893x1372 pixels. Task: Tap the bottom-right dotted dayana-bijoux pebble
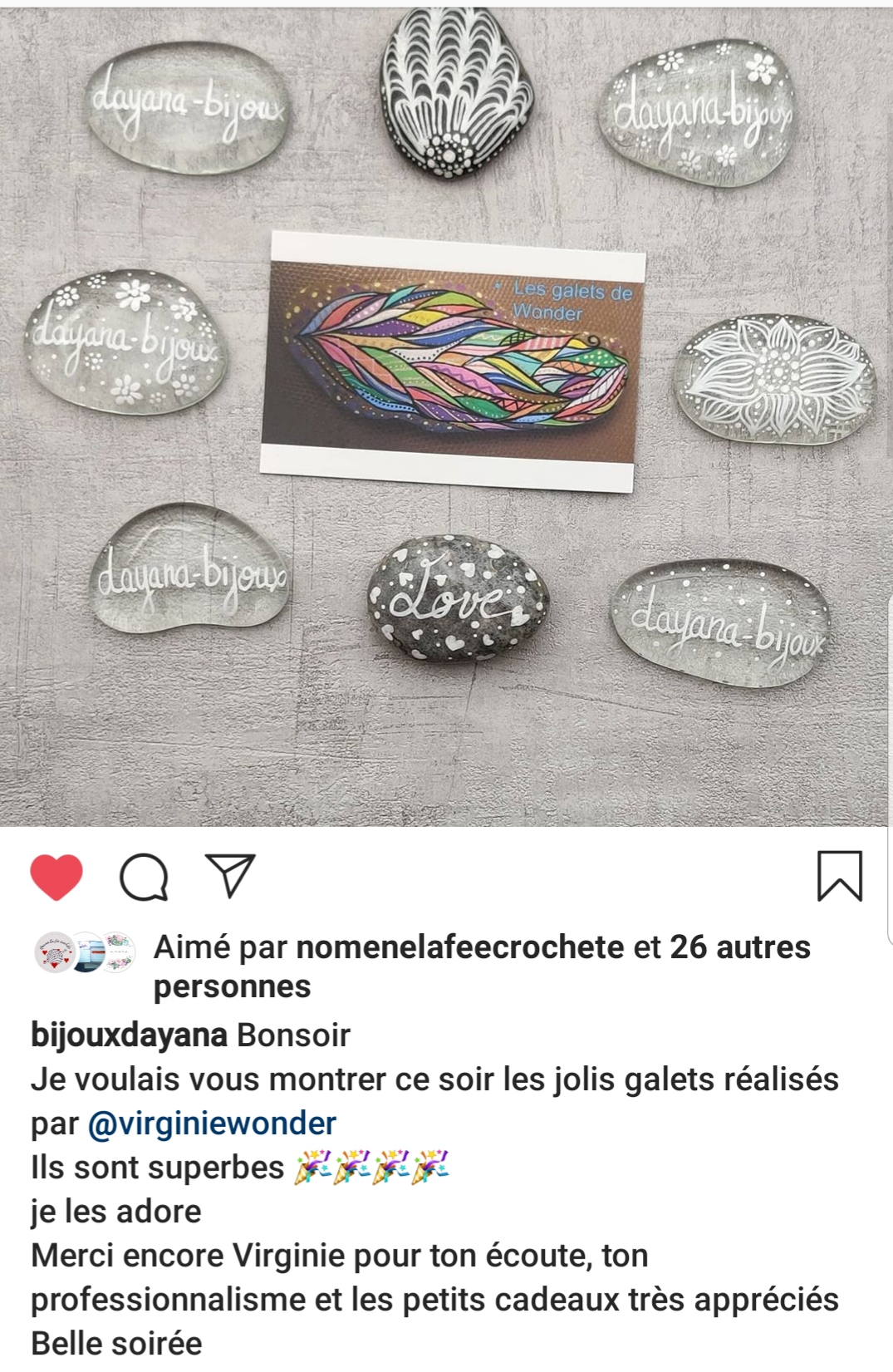tap(720, 622)
